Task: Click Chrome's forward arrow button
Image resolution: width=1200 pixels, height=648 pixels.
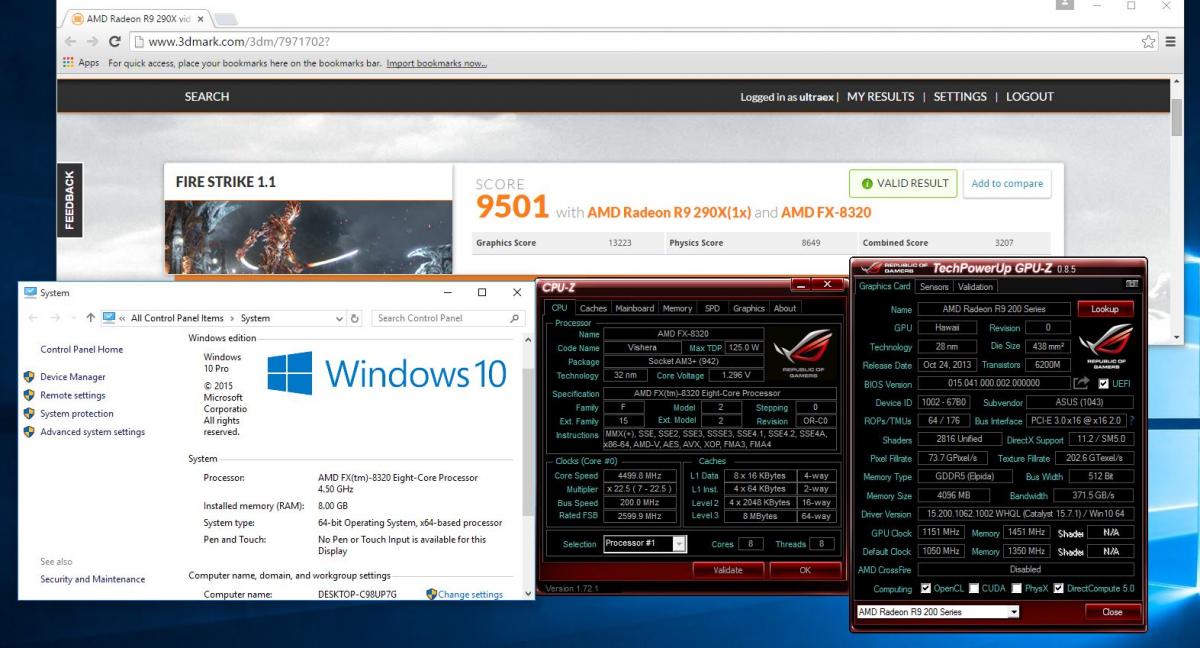Action: click(x=92, y=41)
